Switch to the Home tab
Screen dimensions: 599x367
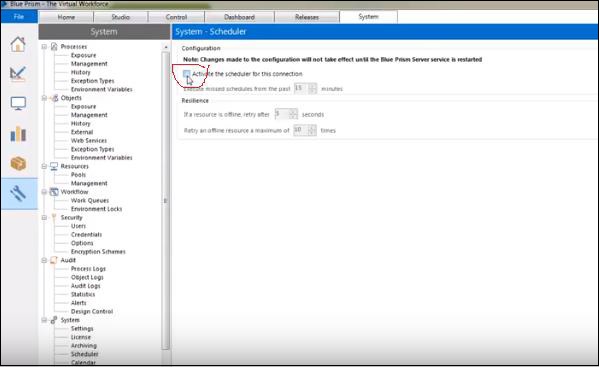pyautogui.click(x=66, y=17)
